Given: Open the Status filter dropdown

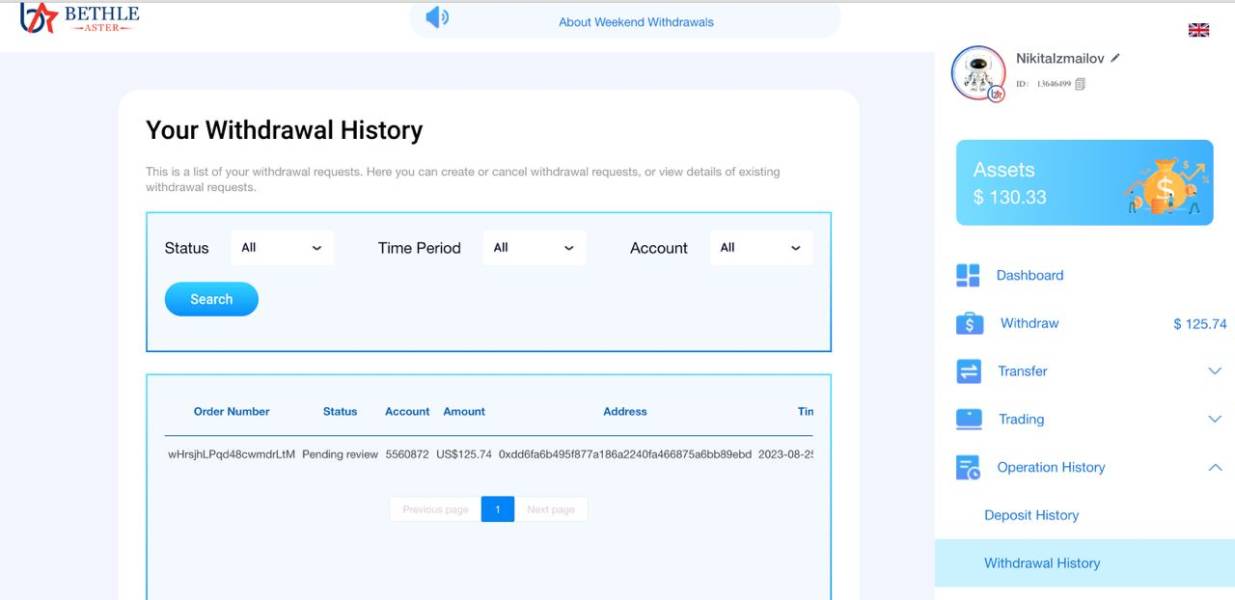Looking at the screenshot, I should [282, 248].
